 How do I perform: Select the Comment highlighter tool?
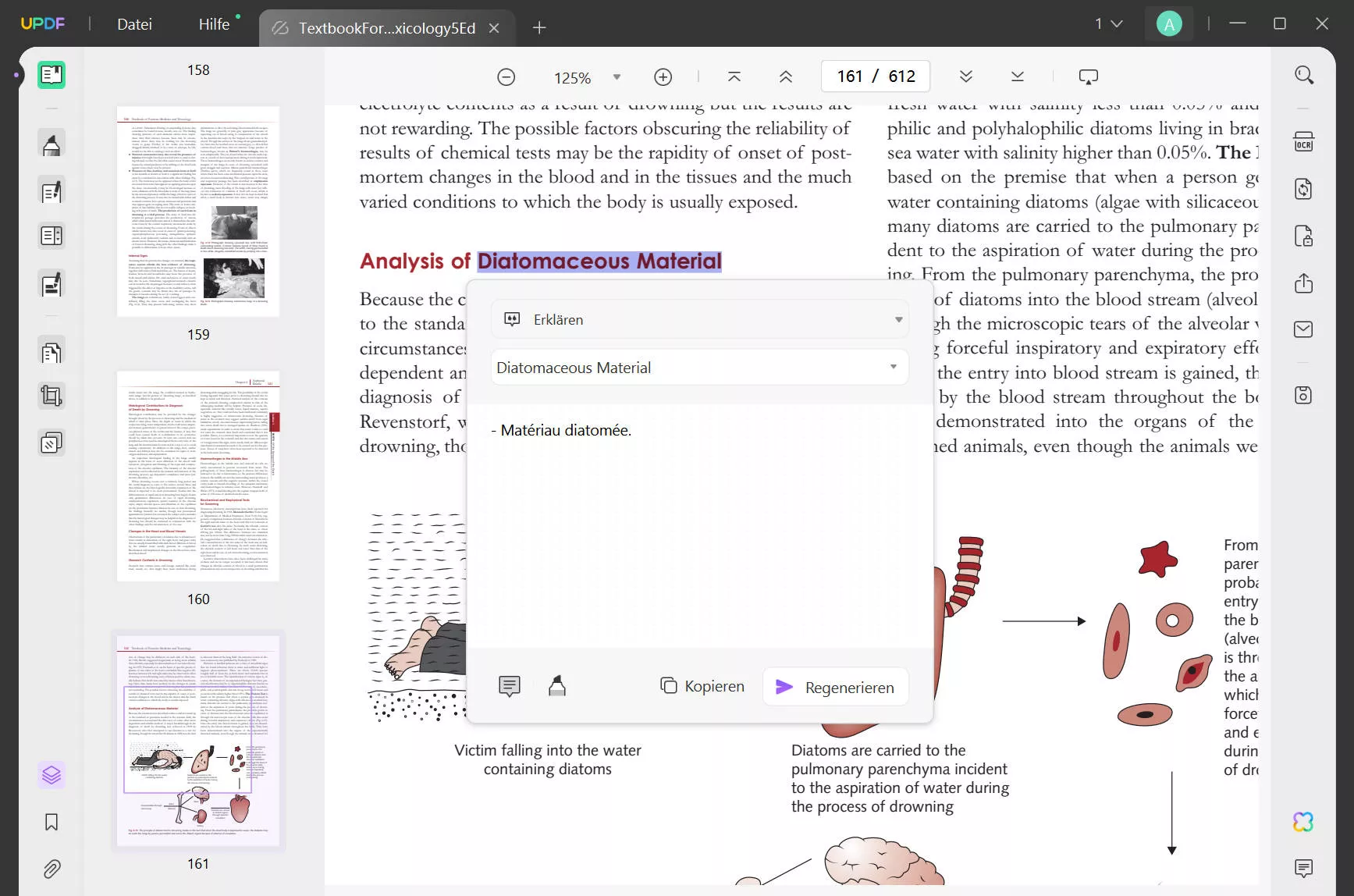(x=52, y=144)
